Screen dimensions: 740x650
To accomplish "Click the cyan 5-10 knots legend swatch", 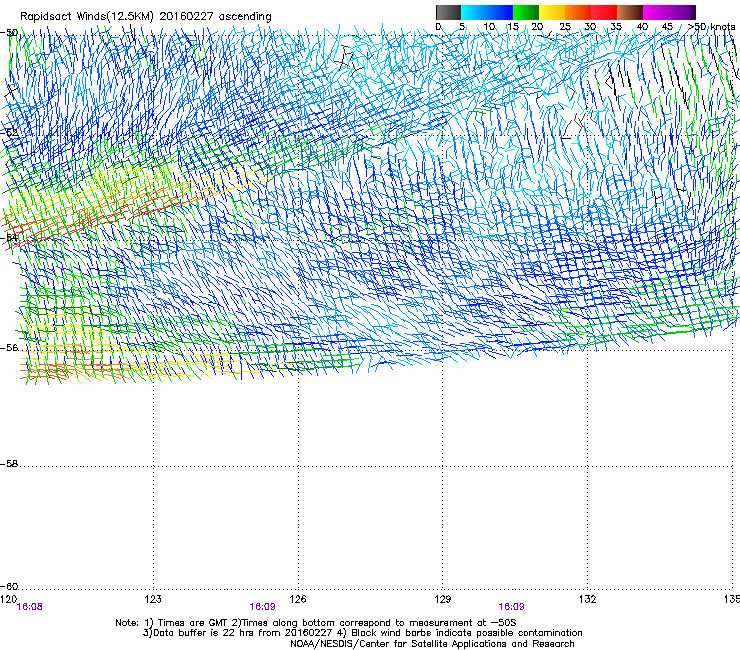I will 474,12.
